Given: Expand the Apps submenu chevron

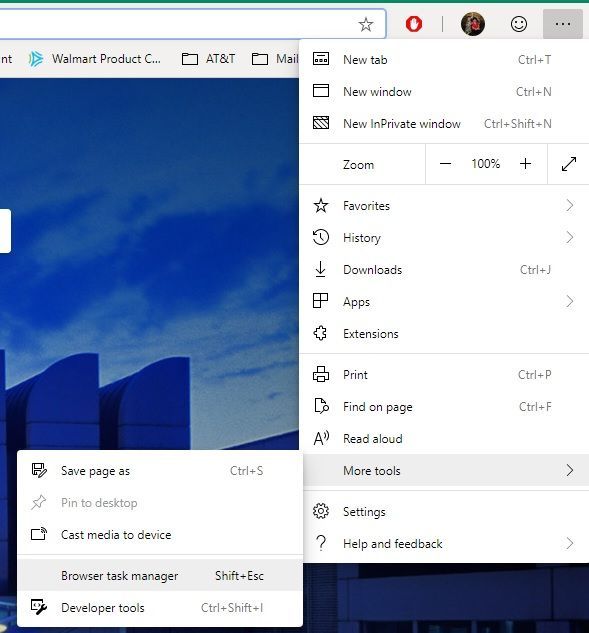Looking at the screenshot, I should coord(570,301).
